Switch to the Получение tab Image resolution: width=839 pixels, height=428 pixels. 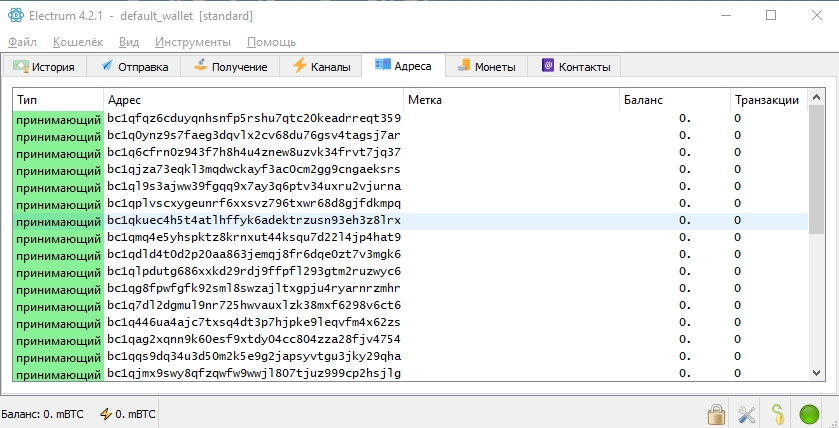pos(231,66)
